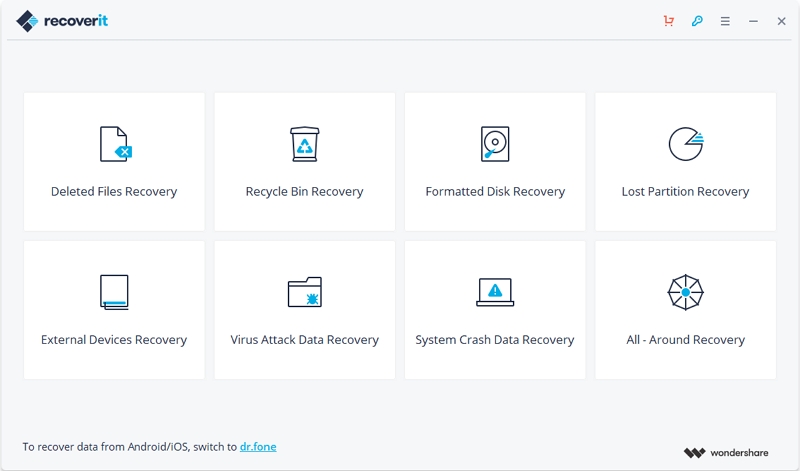Follow the dr.fone link

click(x=258, y=447)
